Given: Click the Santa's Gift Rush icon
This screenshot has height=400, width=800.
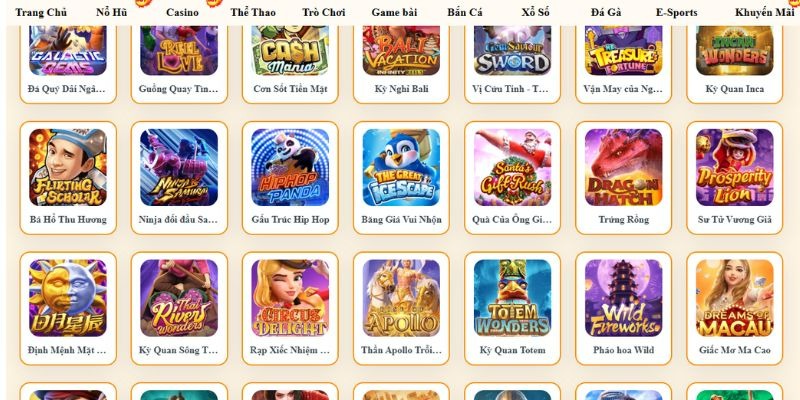Looking at the screenshot, I should point(513,167).
